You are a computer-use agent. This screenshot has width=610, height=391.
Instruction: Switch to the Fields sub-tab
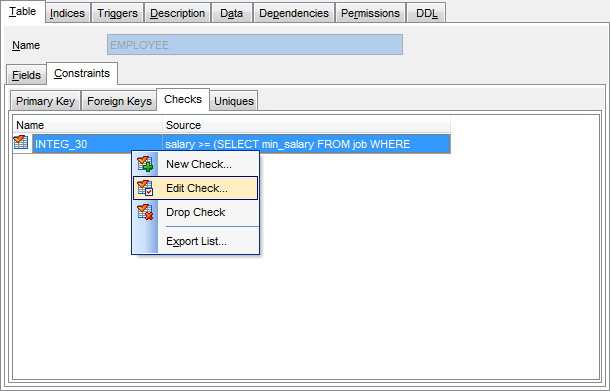pyautogui.click(x=26, y=75)
